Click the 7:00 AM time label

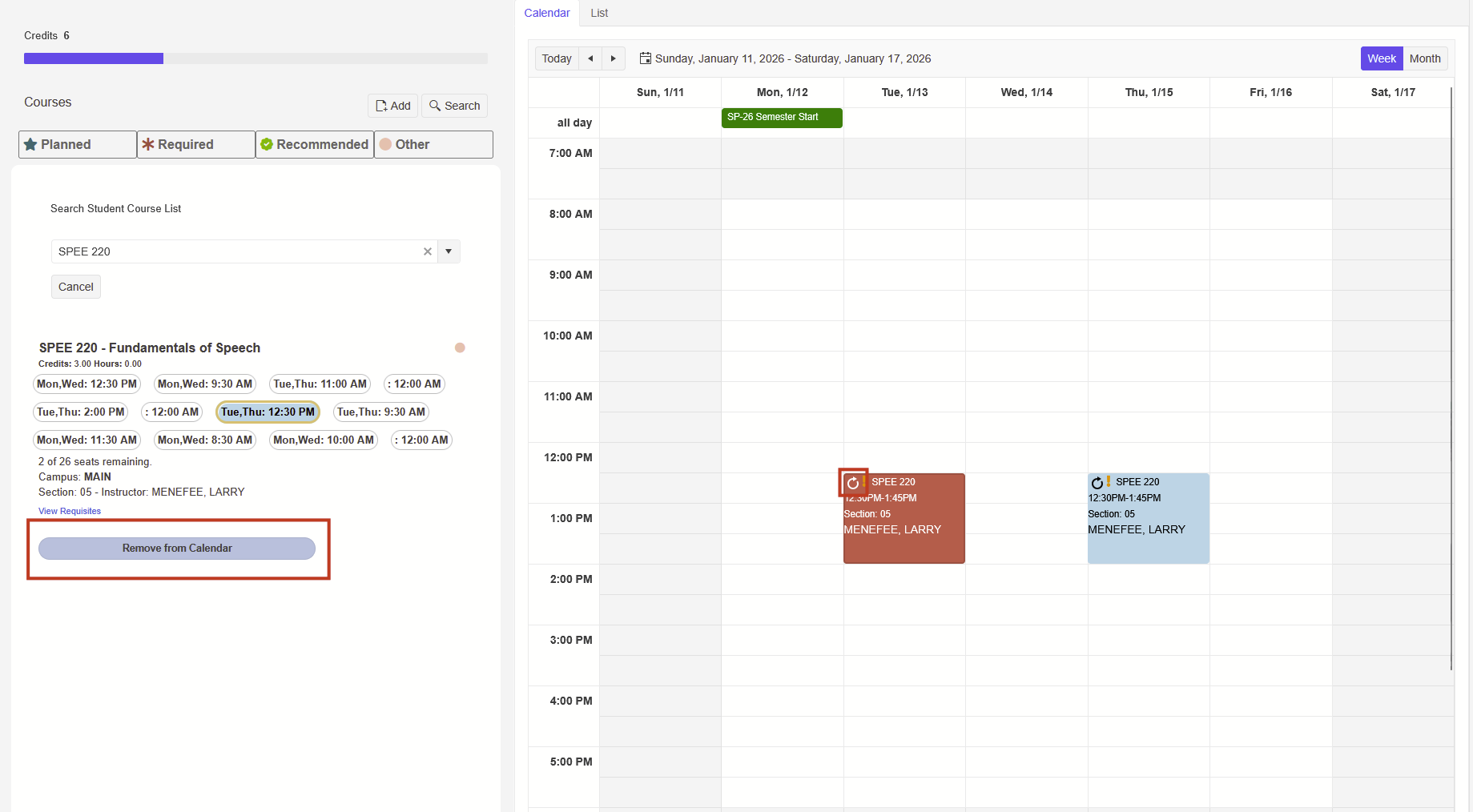tap(570, 153)
